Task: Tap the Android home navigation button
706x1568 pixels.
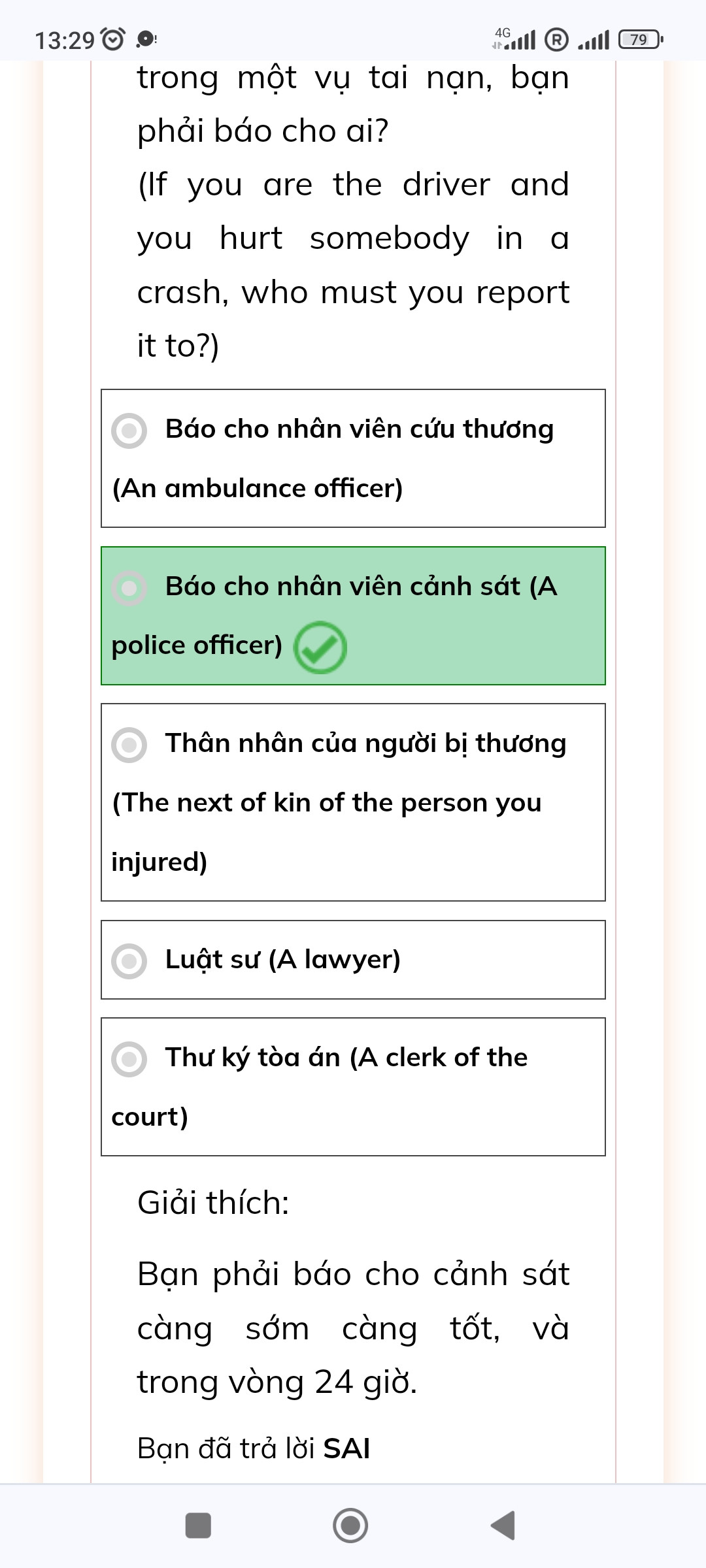Action: click(350, 1526)
